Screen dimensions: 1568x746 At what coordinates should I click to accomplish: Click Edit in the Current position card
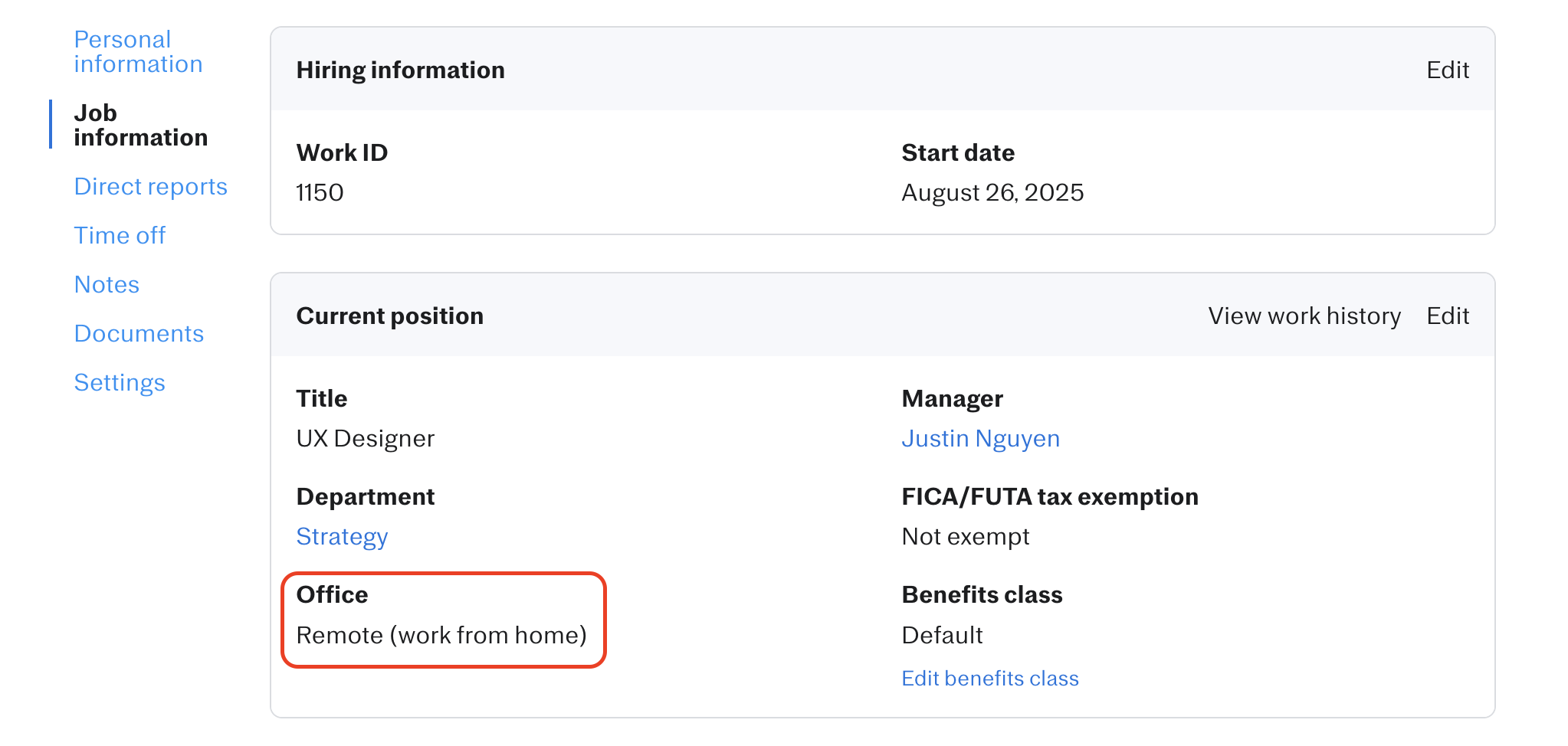tap(1447, 316)
